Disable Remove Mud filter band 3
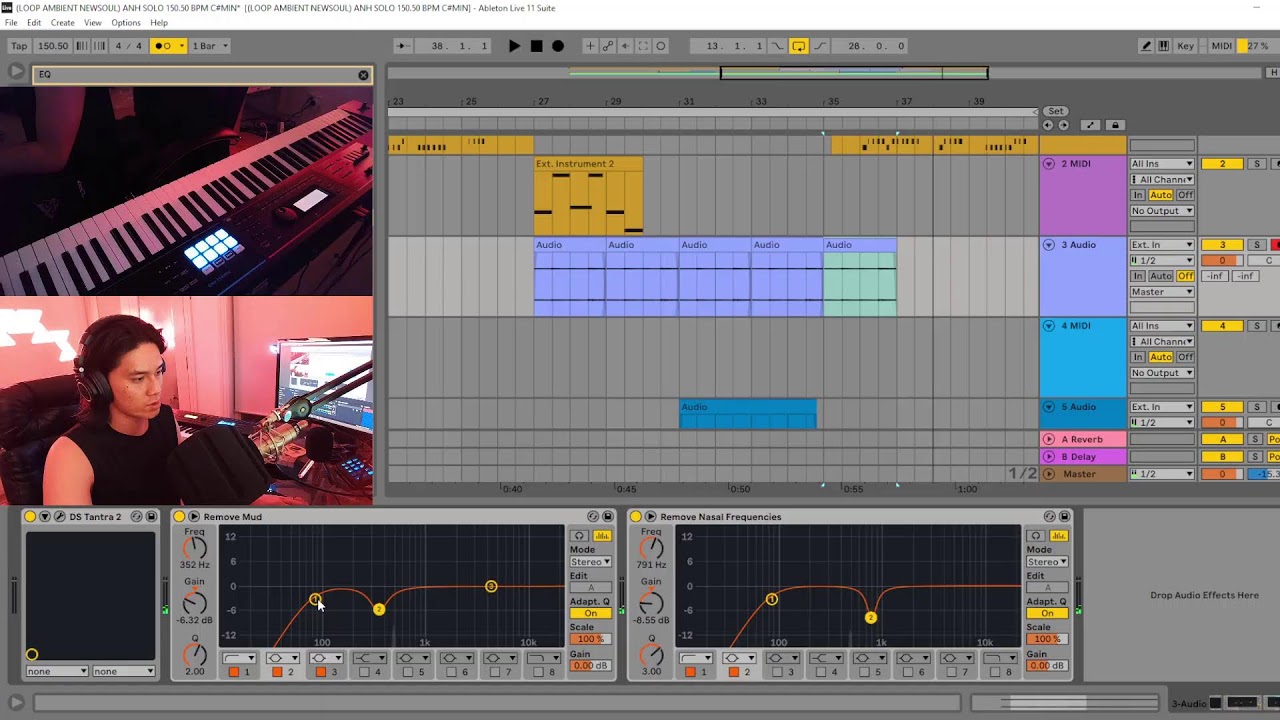This screenshot has height=720, width=1280. 321,672
